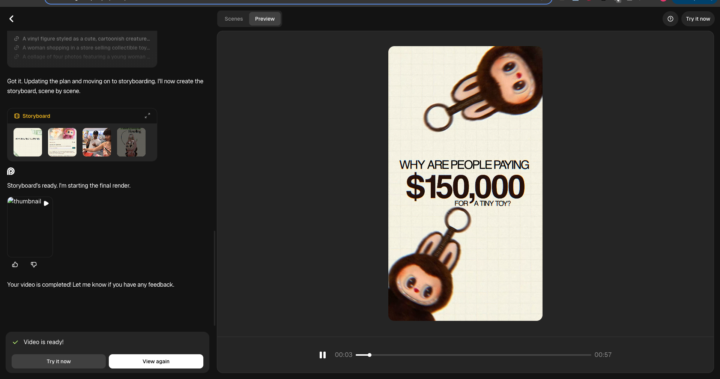Screen dimensions: 720x379
Task: Open the info icon beside Try it now
Action: pyautogui.click(x=670, y=19)
